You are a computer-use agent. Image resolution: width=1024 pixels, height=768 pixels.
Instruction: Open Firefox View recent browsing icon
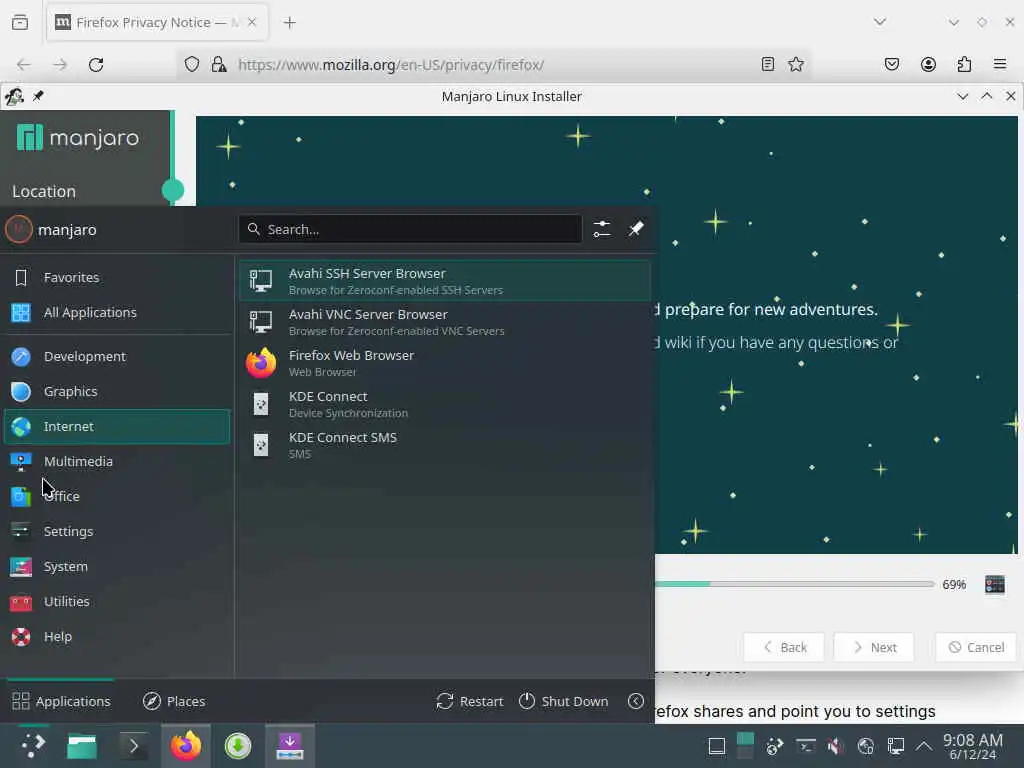pos(20,22)
